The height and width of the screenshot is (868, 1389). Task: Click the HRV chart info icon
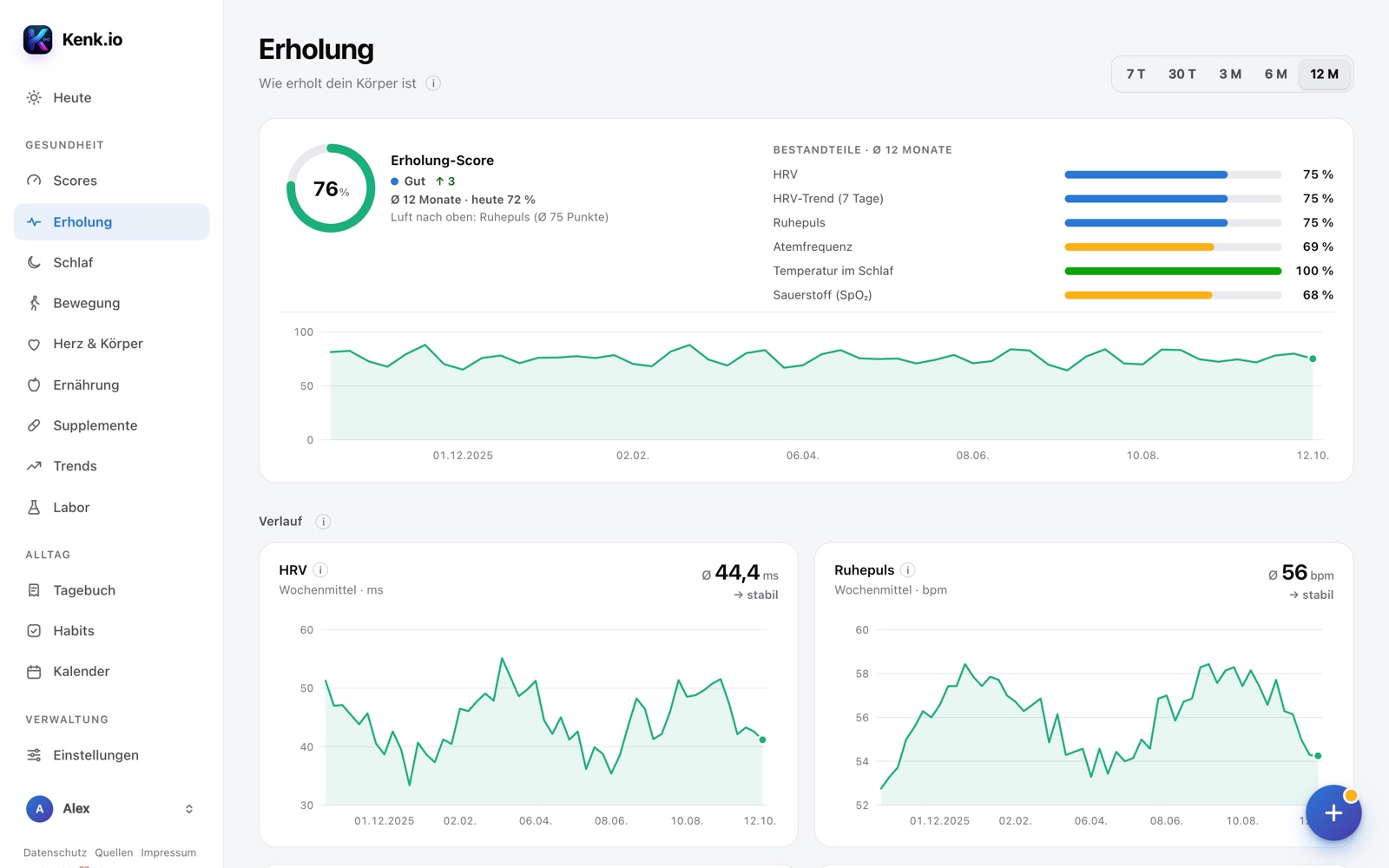pos(320,570)
